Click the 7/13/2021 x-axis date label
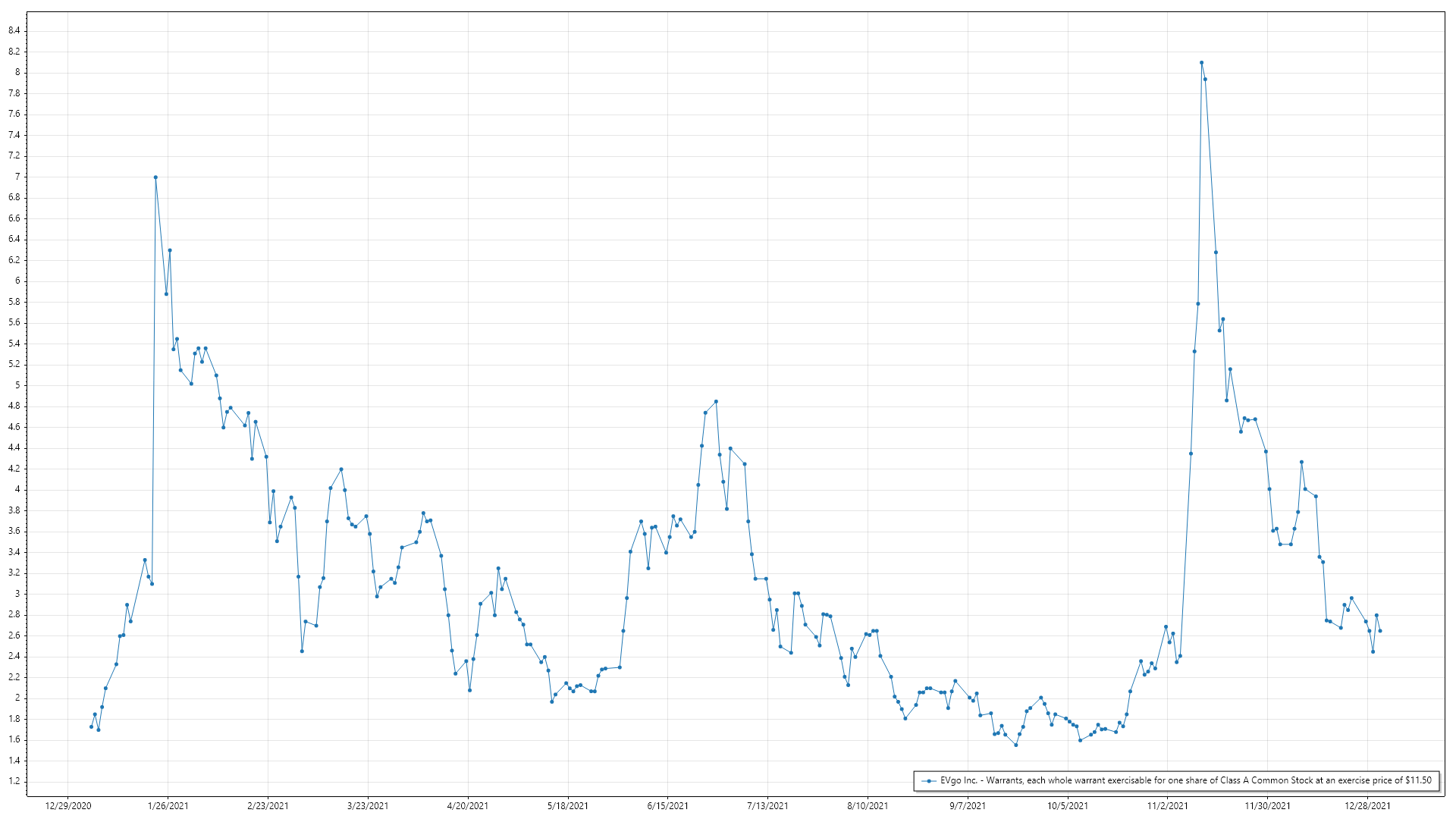This screenshot has width=1456, height=819. [767, 805]
